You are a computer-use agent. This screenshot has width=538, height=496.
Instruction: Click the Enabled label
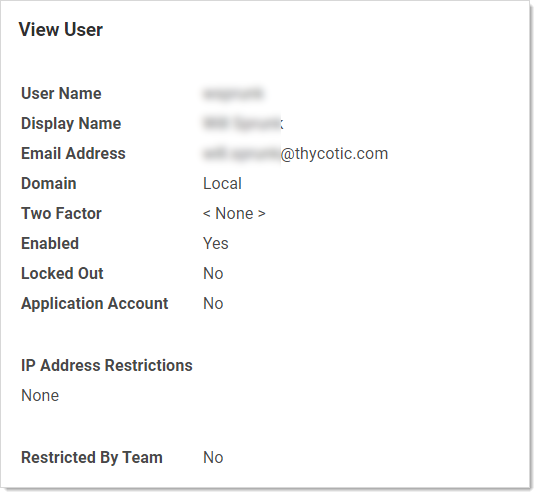click(50, 243)
